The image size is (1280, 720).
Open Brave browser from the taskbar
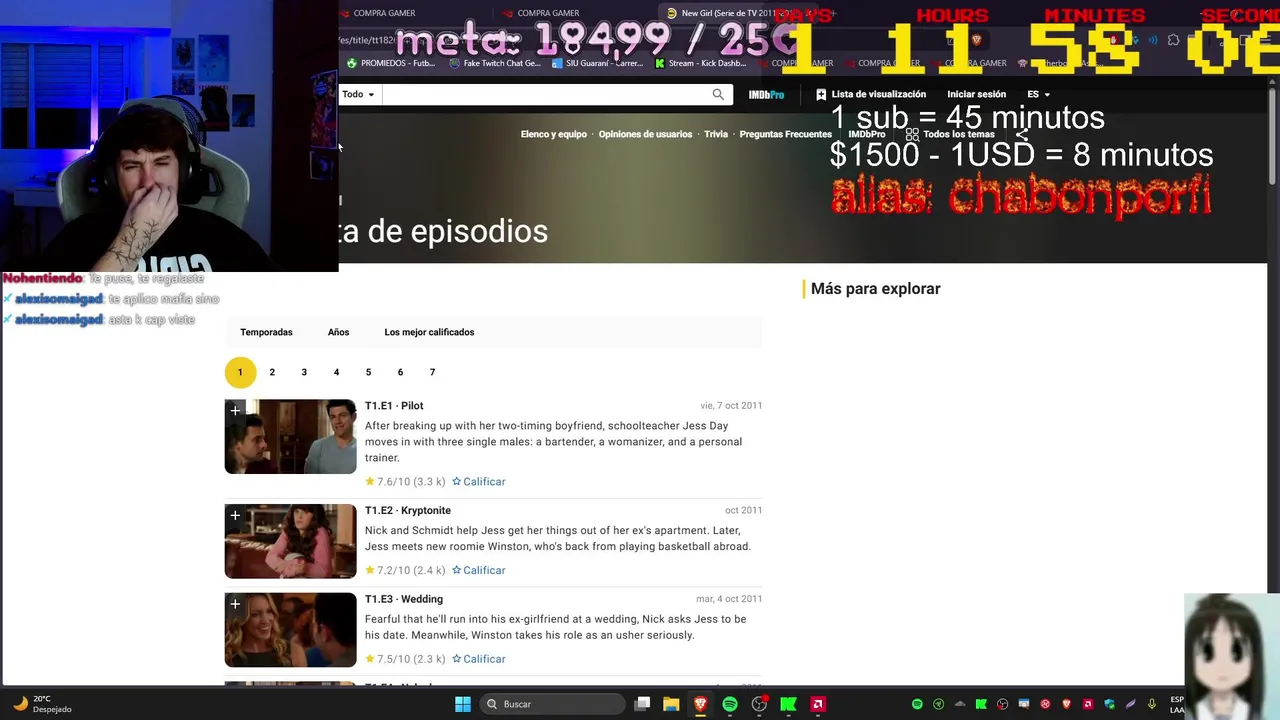(x=701, y=704)
